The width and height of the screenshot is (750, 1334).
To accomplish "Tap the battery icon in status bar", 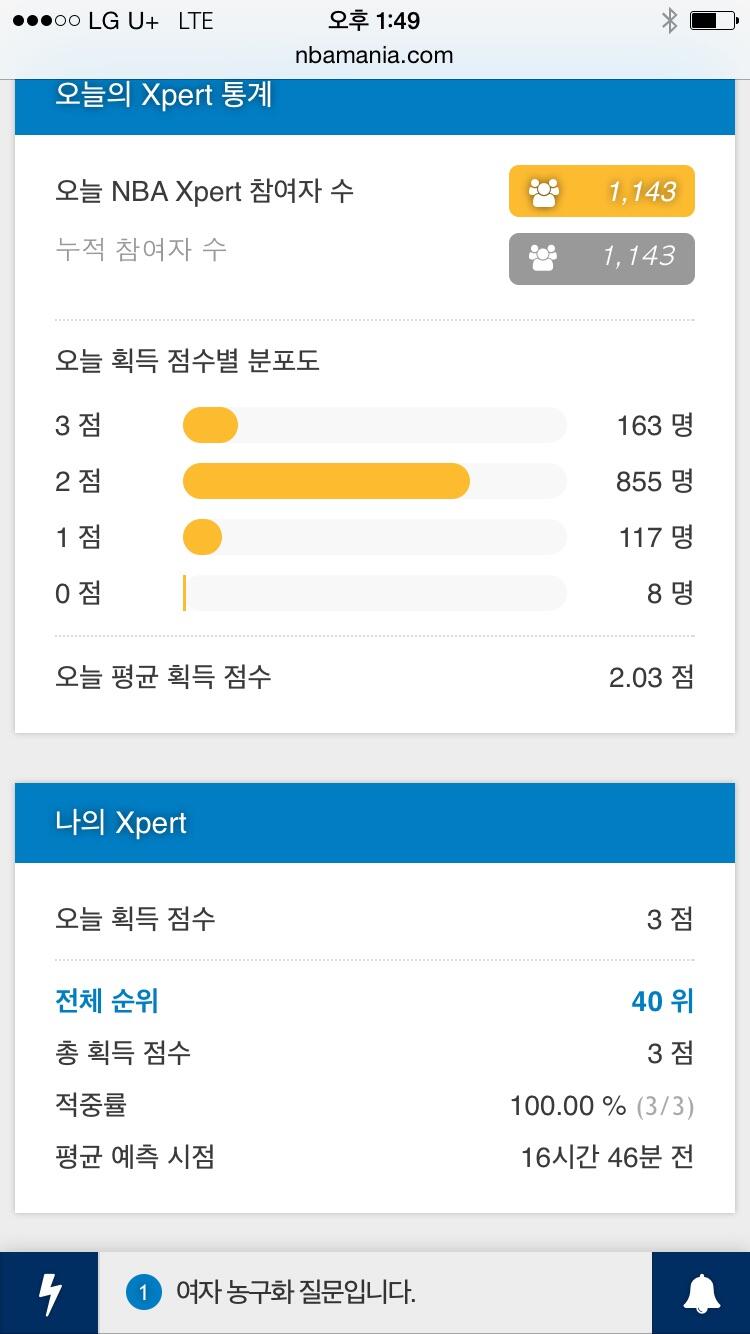I will pos(713,20).
